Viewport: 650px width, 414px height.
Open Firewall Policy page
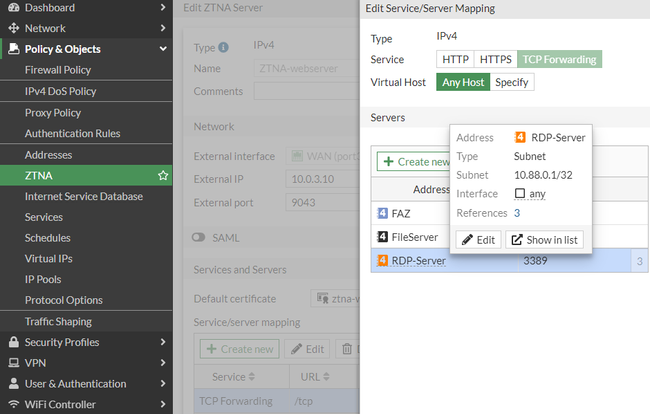coord(58,70)
